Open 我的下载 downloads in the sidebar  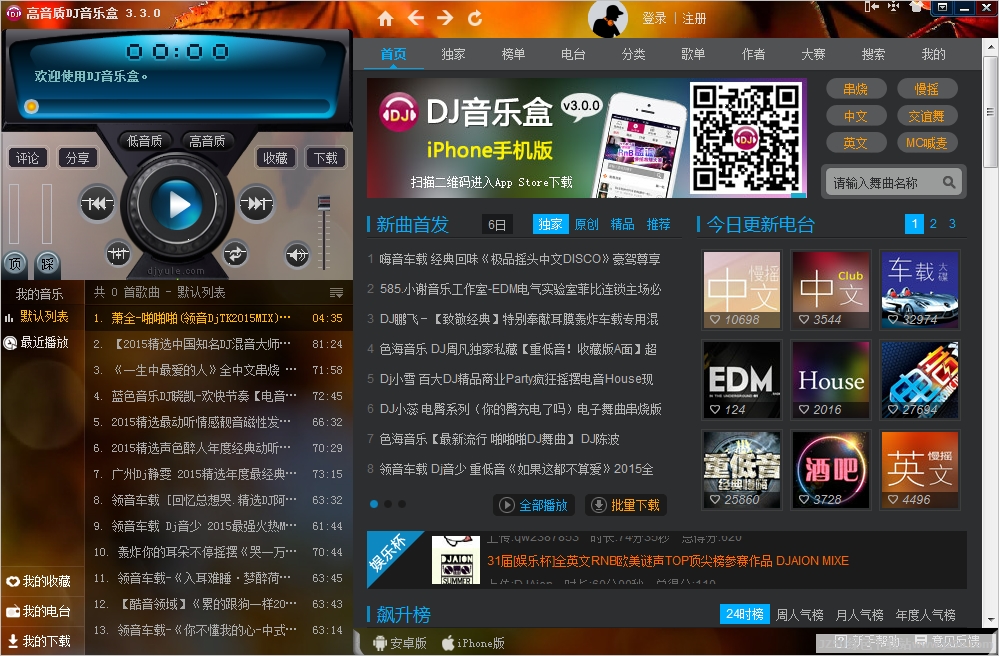point(39,641)
